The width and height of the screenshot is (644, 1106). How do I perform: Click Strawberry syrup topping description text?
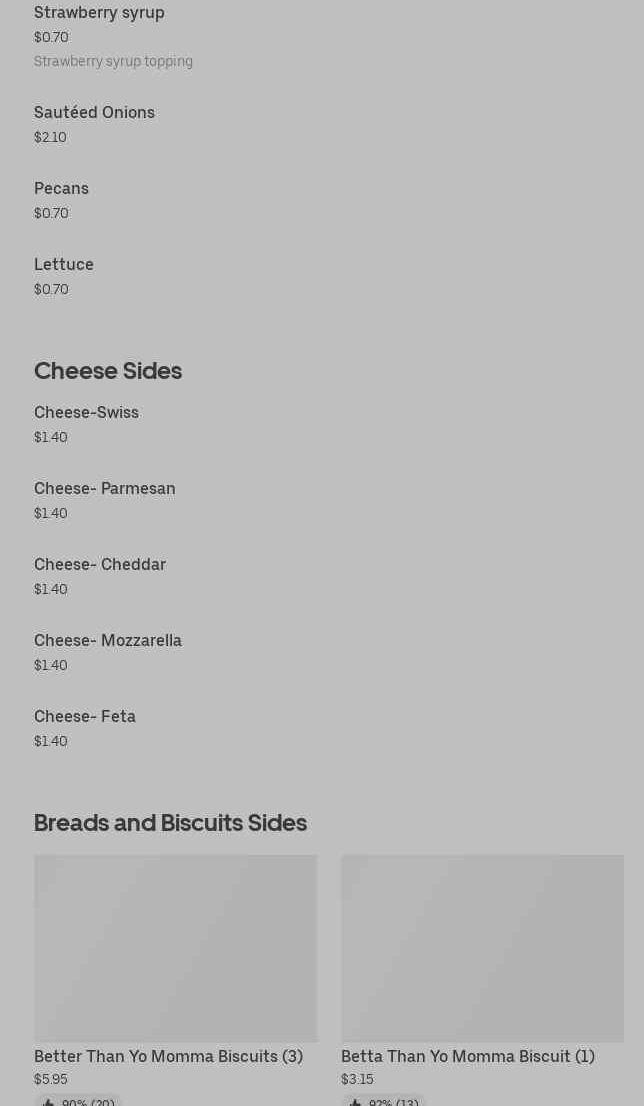click(113, 61)
